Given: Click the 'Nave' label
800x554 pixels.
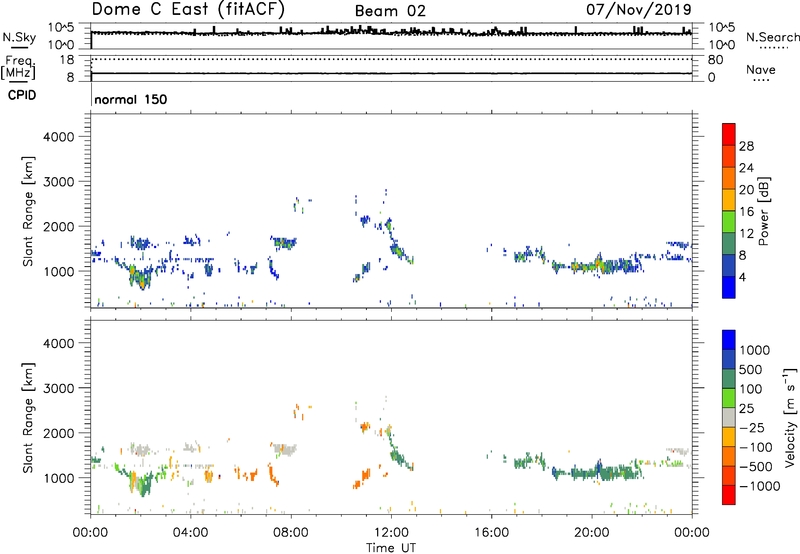Looking at the screenshot, I should coord(761,69).
